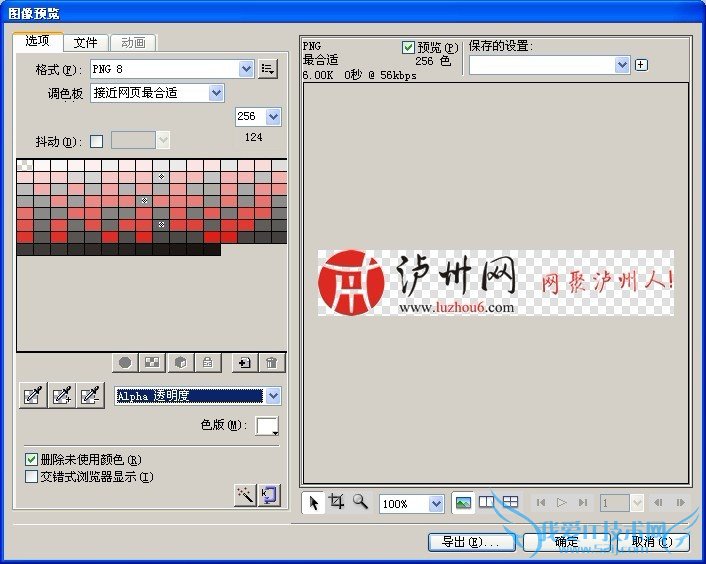Click the add color icon below the palette
706x564 pixels.
pos(245,363)
